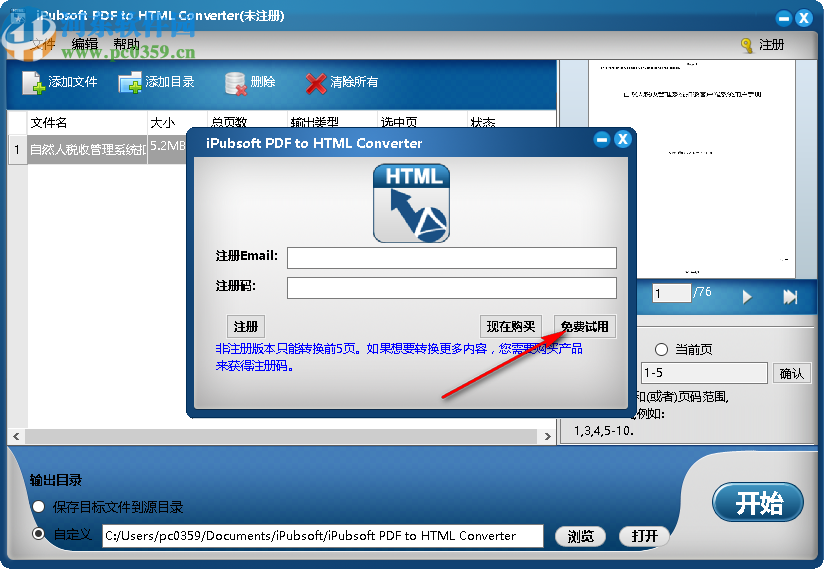
Task: Minimize the registration dialog
Action: (602, 139)
